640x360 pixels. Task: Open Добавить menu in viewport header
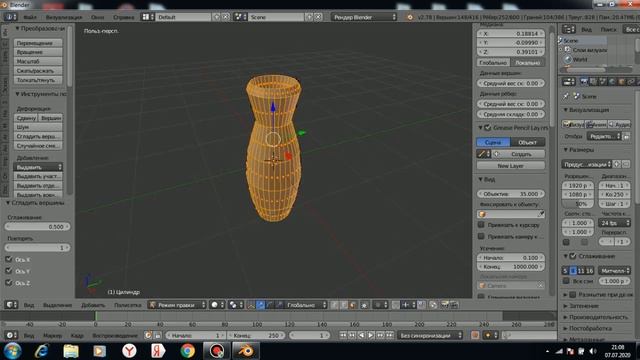point(93,305)
